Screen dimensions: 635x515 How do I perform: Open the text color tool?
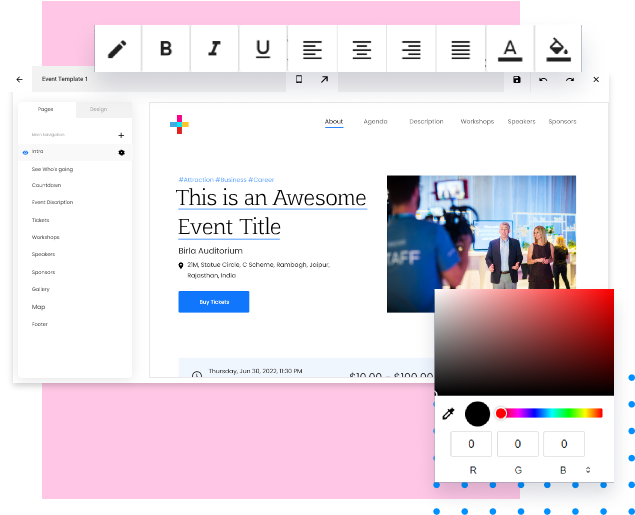pos(510,49)
